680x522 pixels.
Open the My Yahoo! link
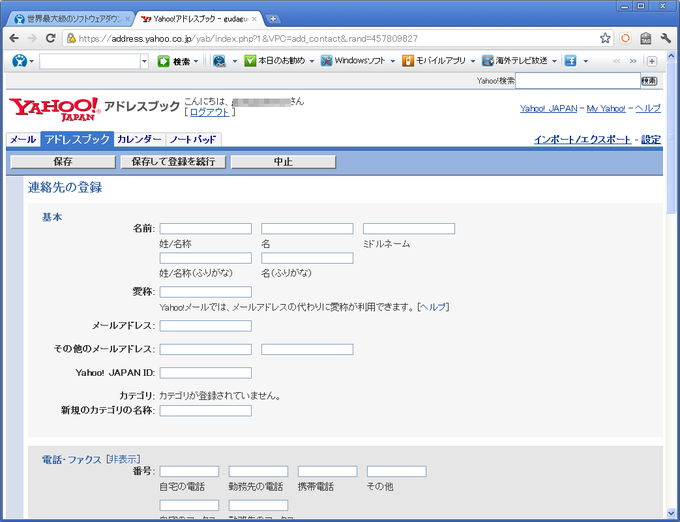click(606, 108)
